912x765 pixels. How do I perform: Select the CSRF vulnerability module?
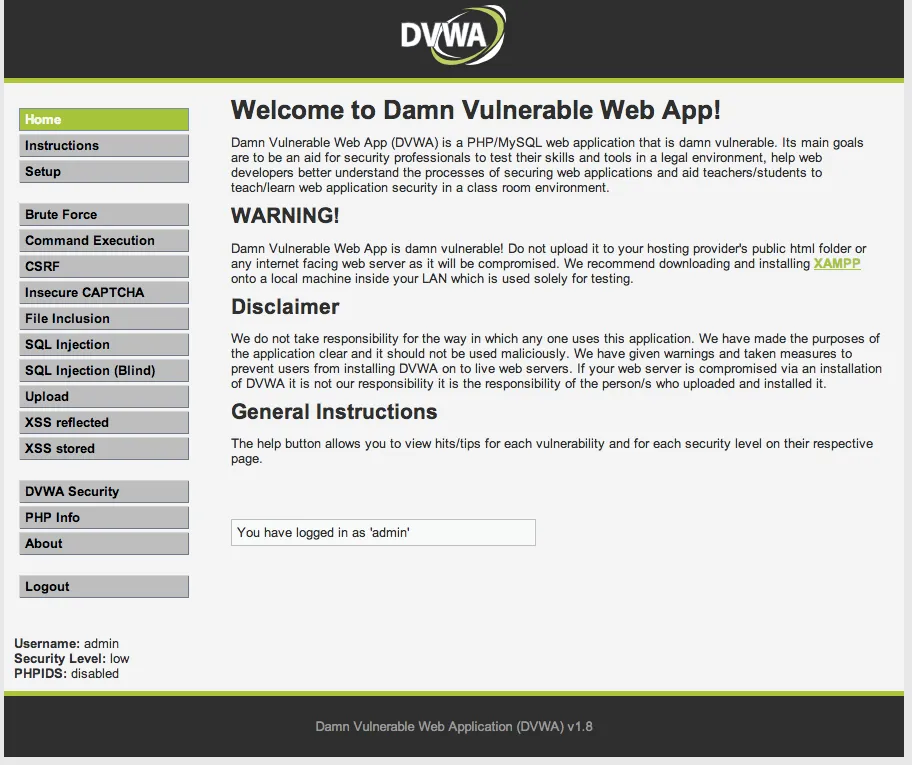[103, 266]
